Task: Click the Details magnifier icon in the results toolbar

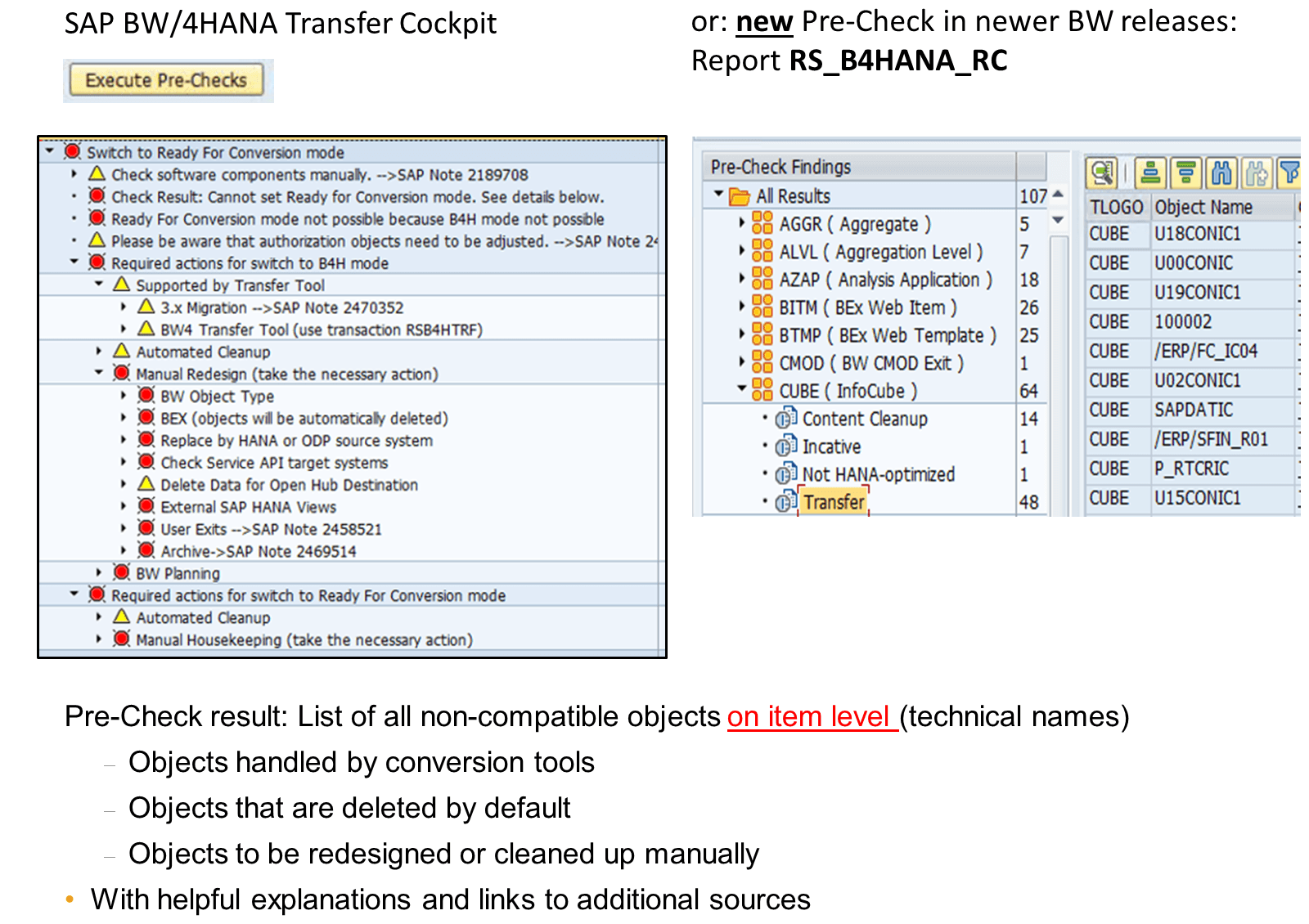Action: (x=1101, y=173)
